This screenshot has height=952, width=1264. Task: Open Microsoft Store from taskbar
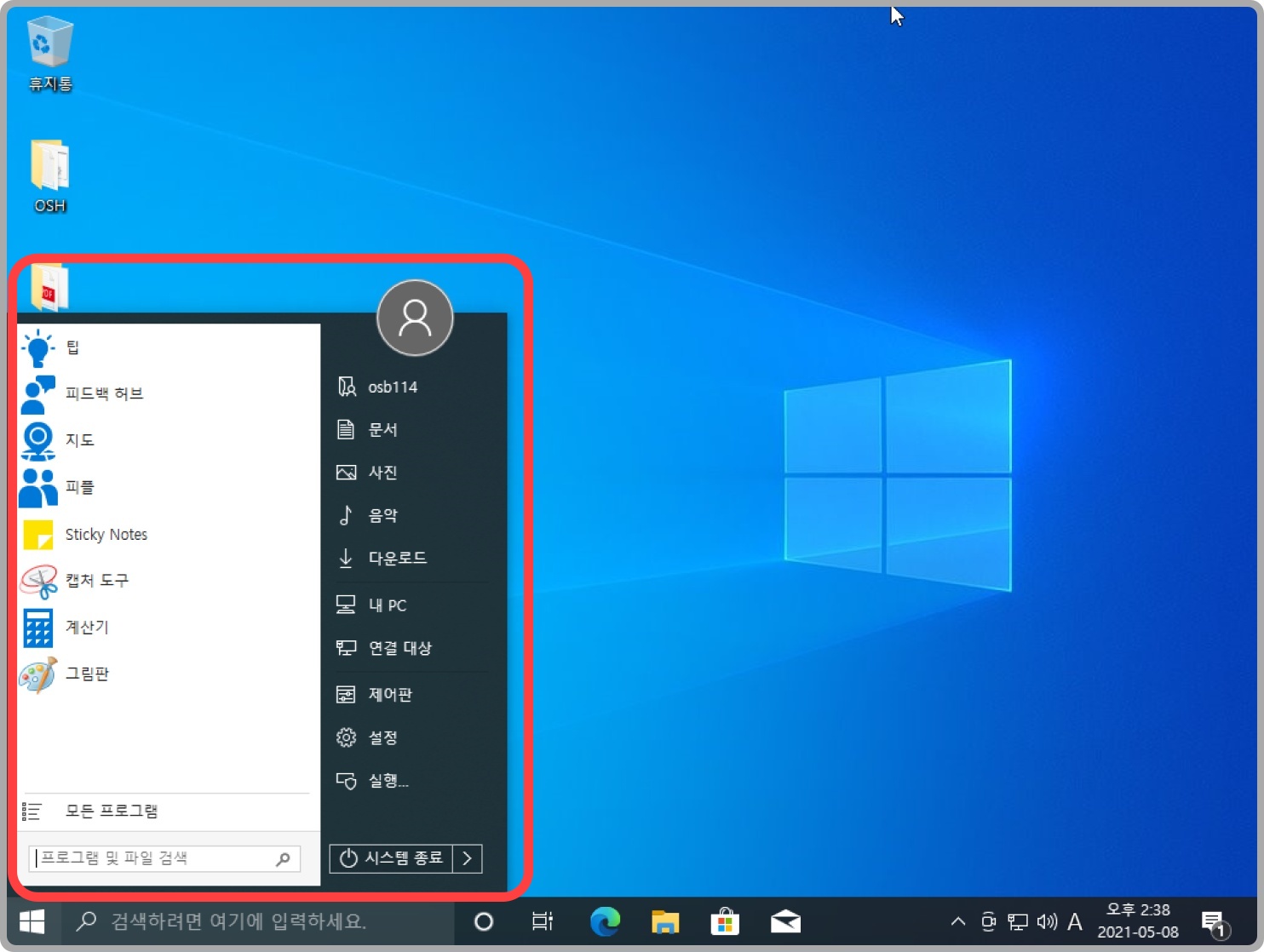725,921
